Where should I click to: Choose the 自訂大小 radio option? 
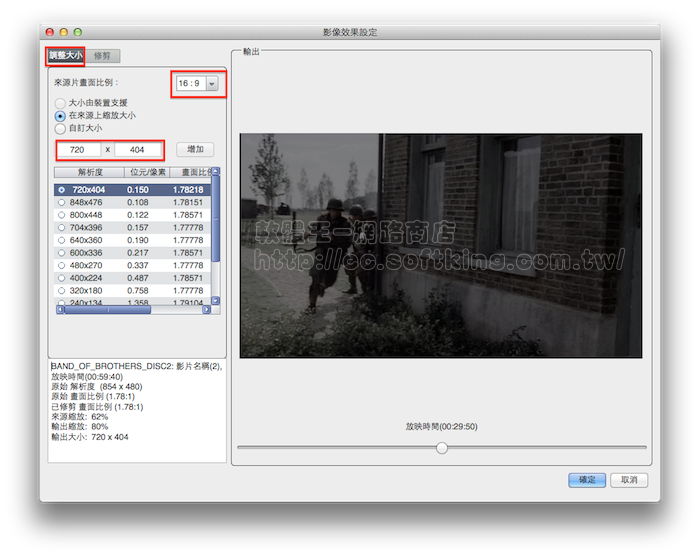[x=61, y=129]
